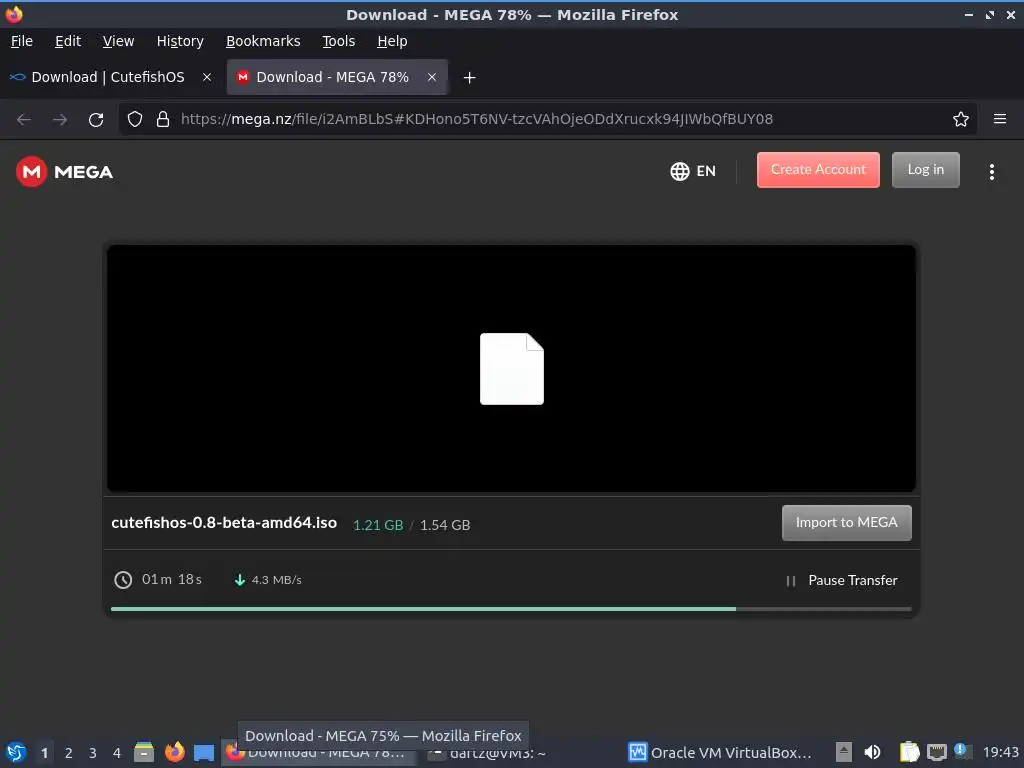Focus the Oracle VM VirtualBox taskbar entry

pyautogui.click(x=720, y=753)
